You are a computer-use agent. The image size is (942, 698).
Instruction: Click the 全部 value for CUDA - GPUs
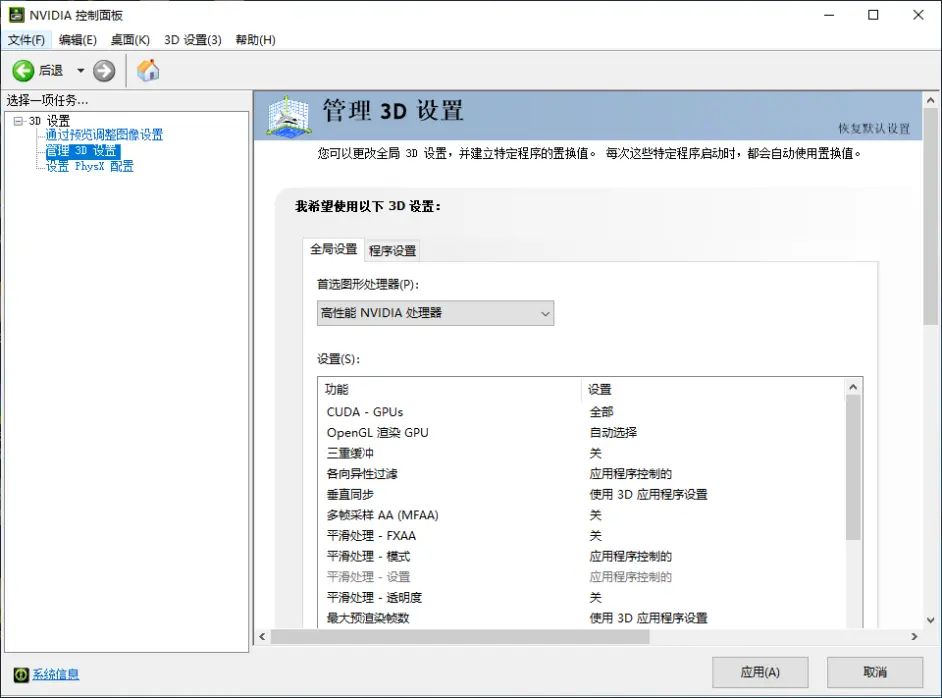pyautogui.click(x=601, y=412)
